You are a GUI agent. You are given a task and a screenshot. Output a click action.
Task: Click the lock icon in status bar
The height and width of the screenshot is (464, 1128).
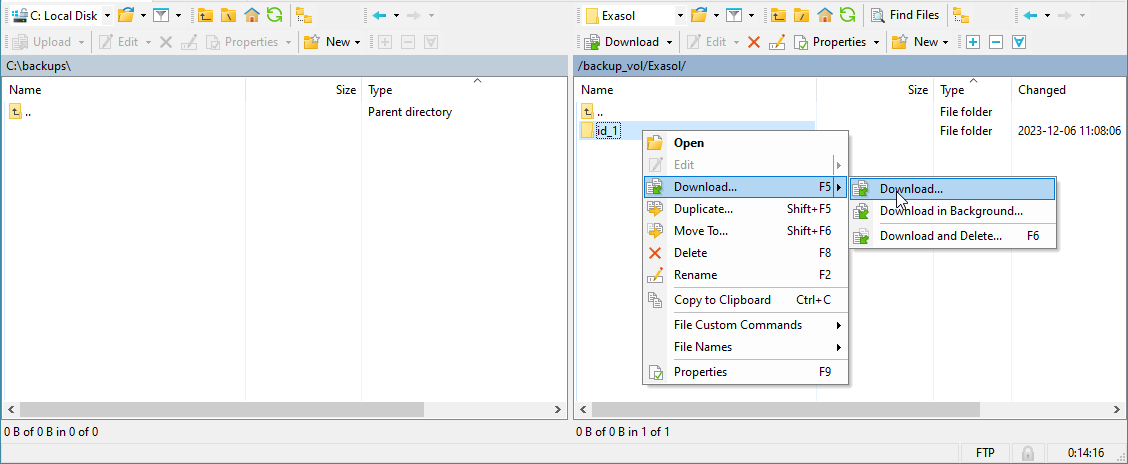tap(1027, 454)
